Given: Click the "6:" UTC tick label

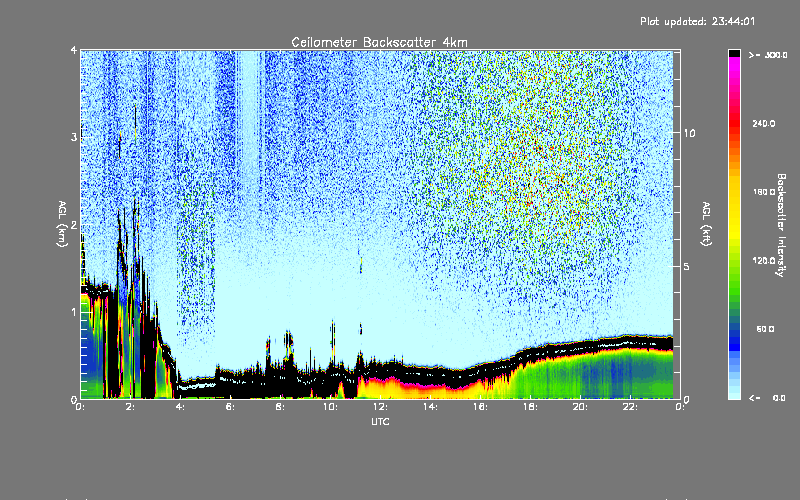Looking at the screenshot, I should [x=230, y=407].
